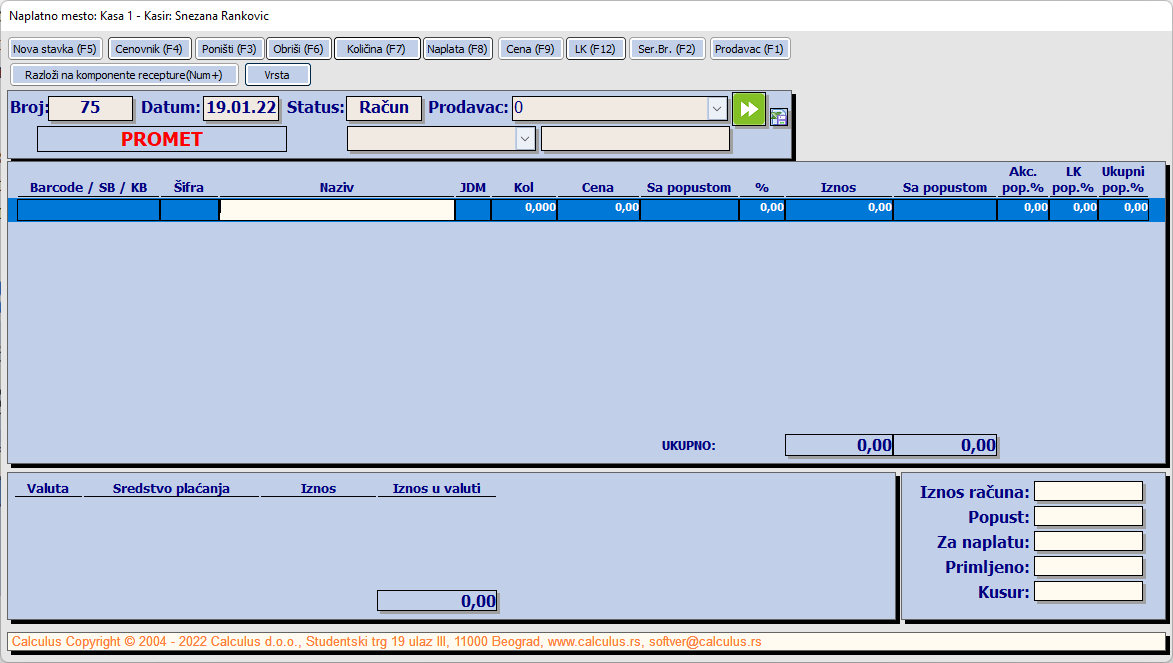Image resolution: width=1173 pixels, height=663 pixels.
Task: Click the green double-arrow forward button
Action: coord(749,109)
